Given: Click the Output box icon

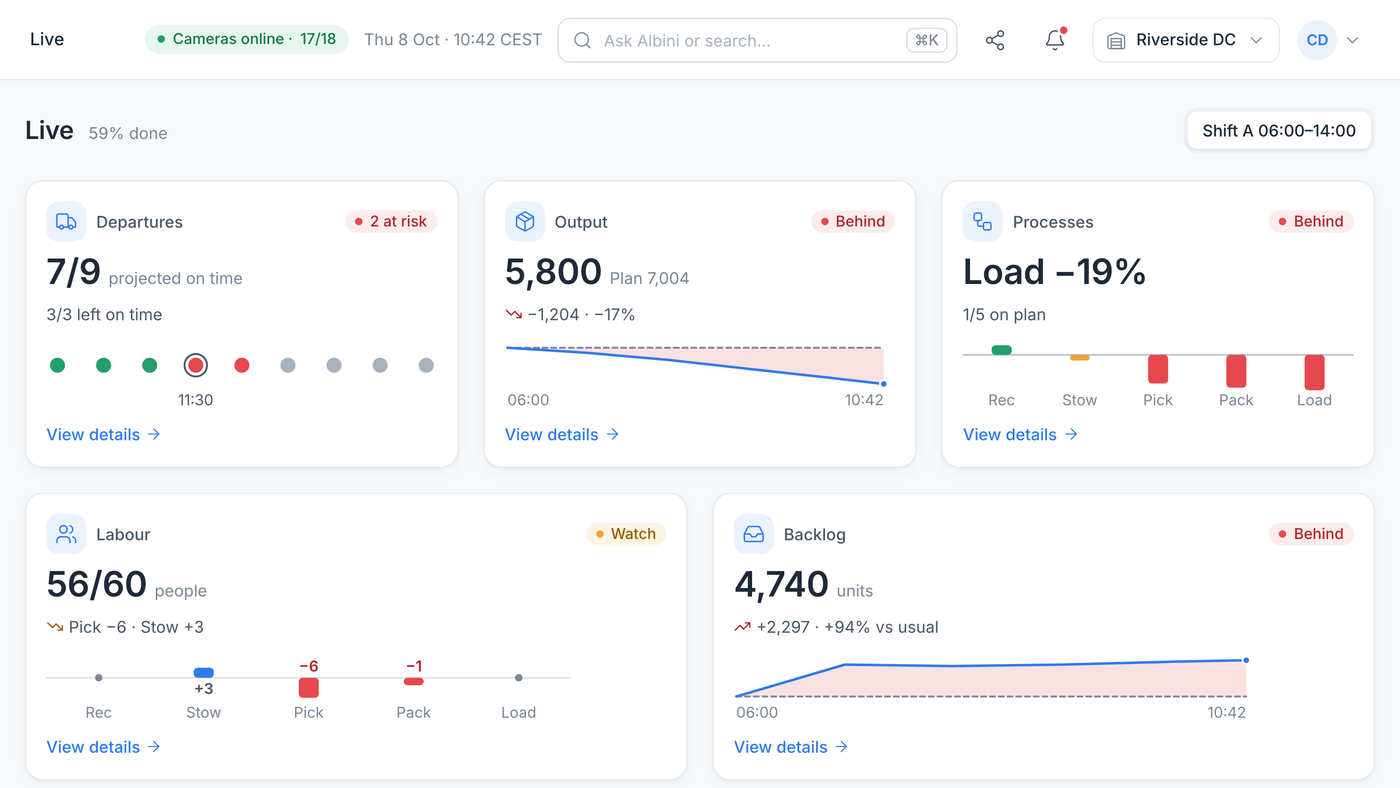Looking at the screenshot, I should coord(525,222).
